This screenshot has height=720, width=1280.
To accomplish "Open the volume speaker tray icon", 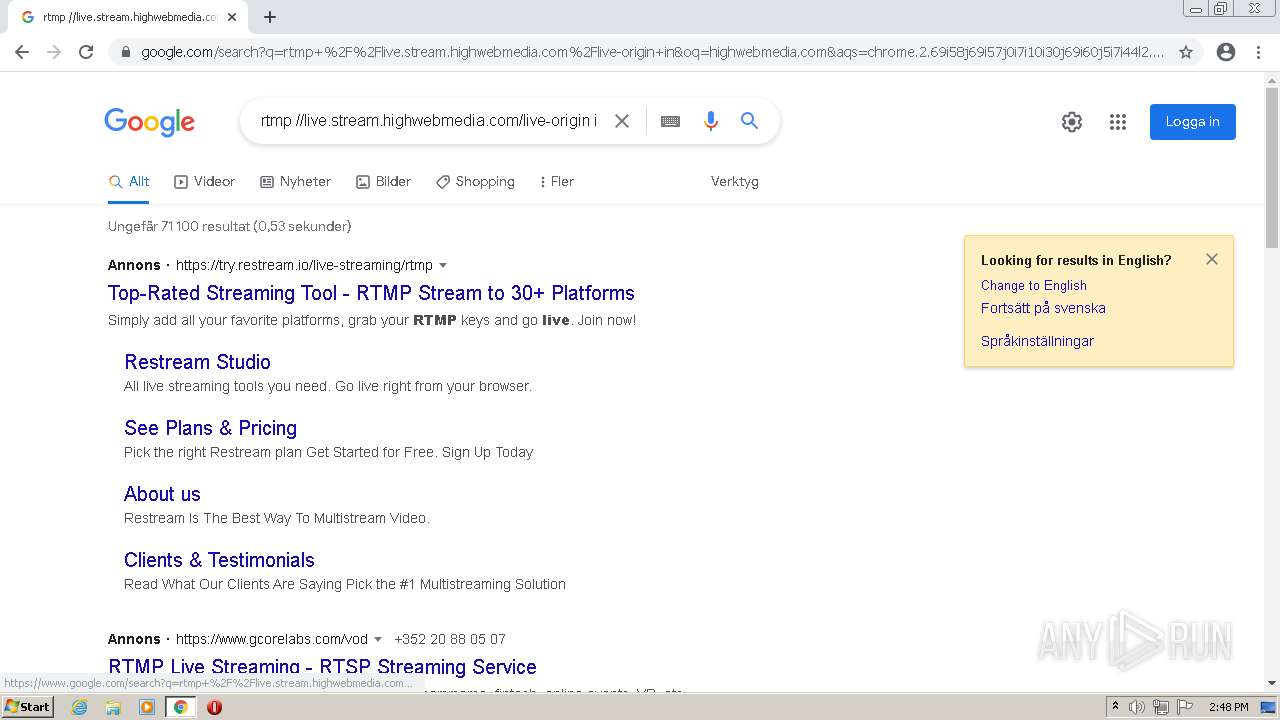I will [1137, 707].
